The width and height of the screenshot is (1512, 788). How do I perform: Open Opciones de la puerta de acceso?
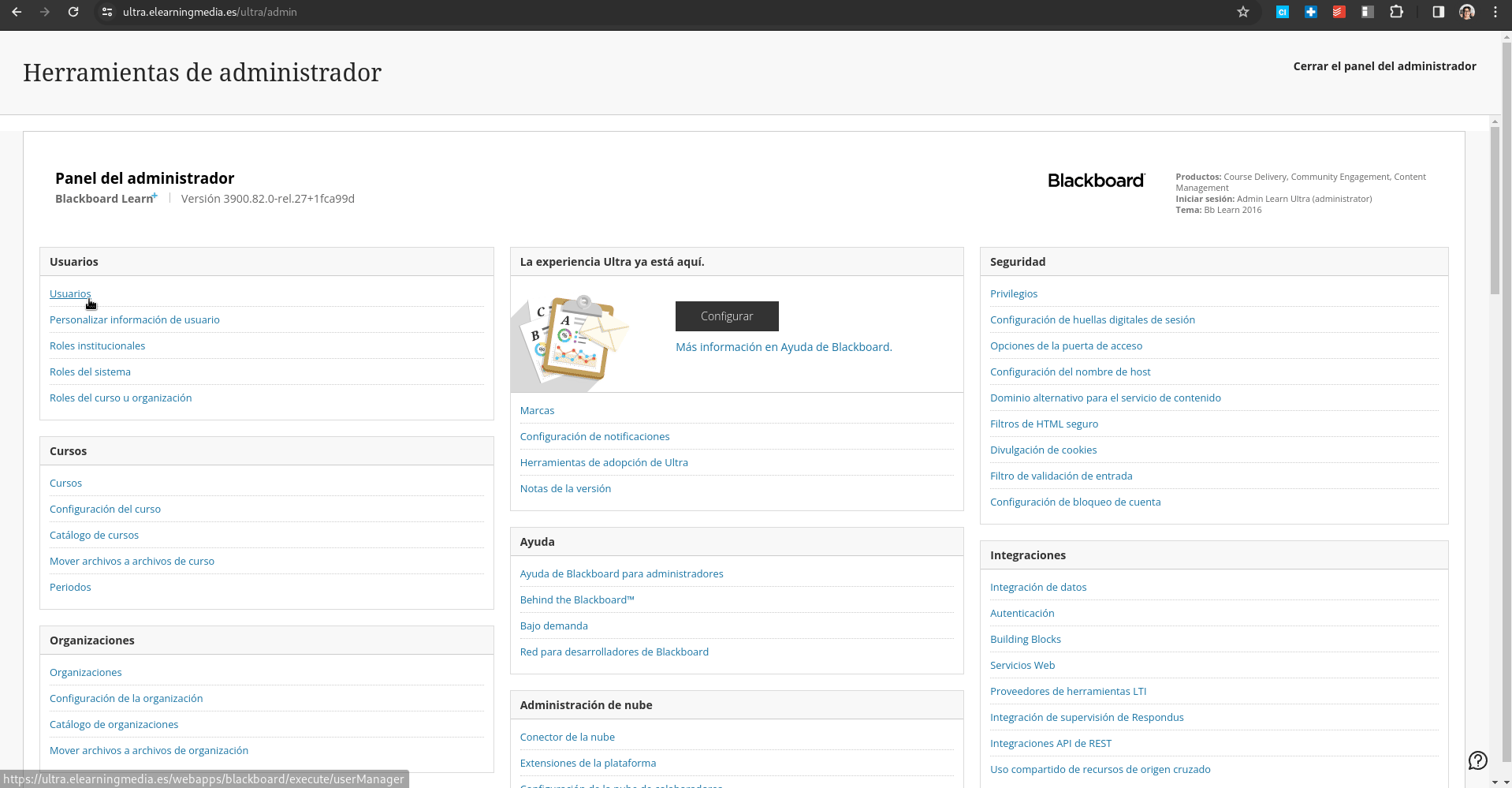[1066, 345]
